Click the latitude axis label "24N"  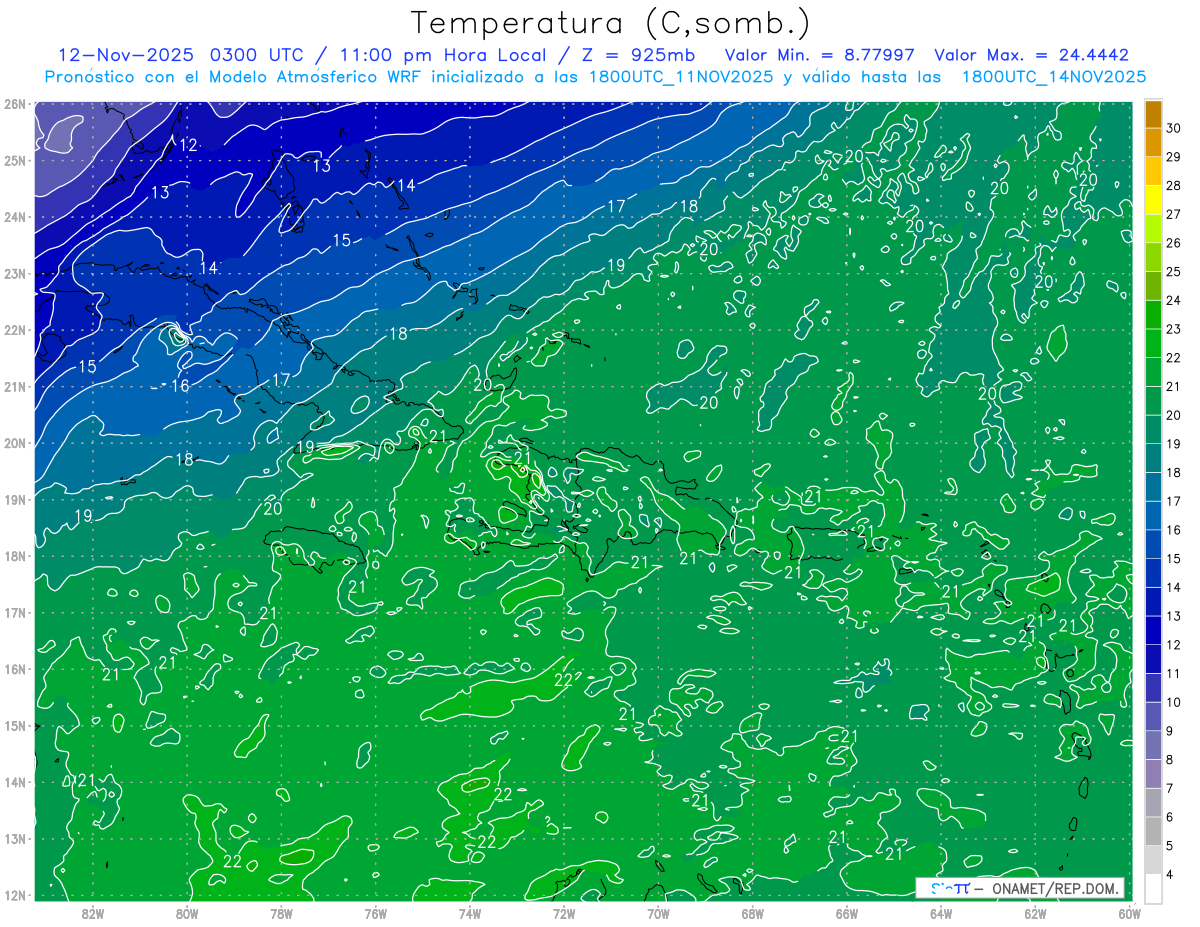coord(15,217)
